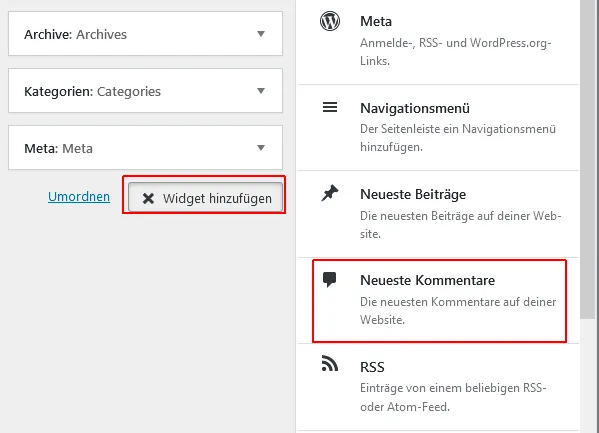The height and width of the screenshot is (433, 599).
Task: Expand the Archive: Archives widget arrow
Action: tap(261, 34)
